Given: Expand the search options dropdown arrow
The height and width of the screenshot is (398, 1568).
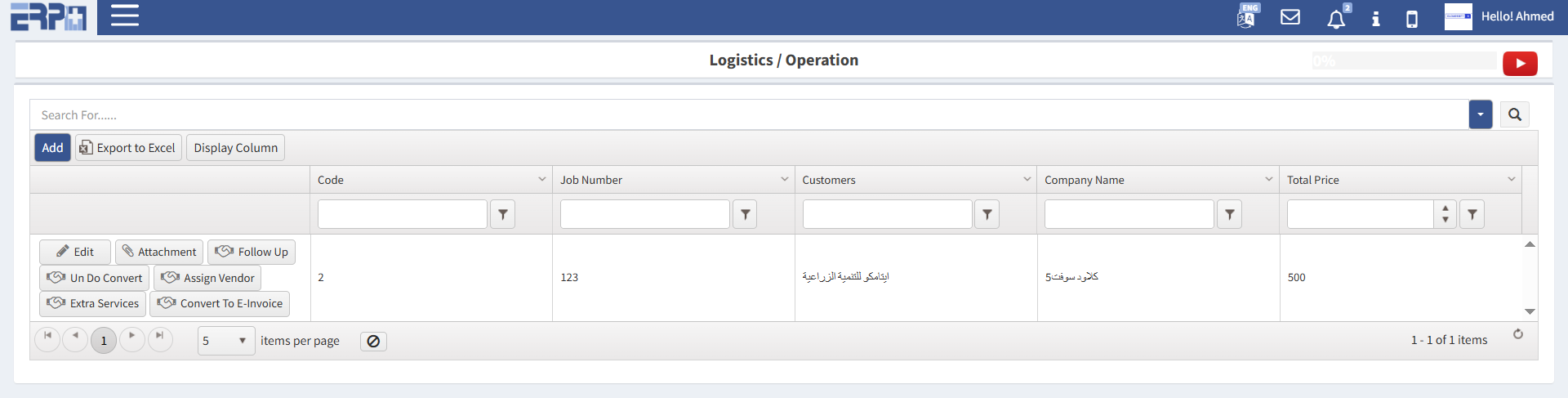Looking at the screenshot, I should pyautogui.click(x=1480, y=114).
